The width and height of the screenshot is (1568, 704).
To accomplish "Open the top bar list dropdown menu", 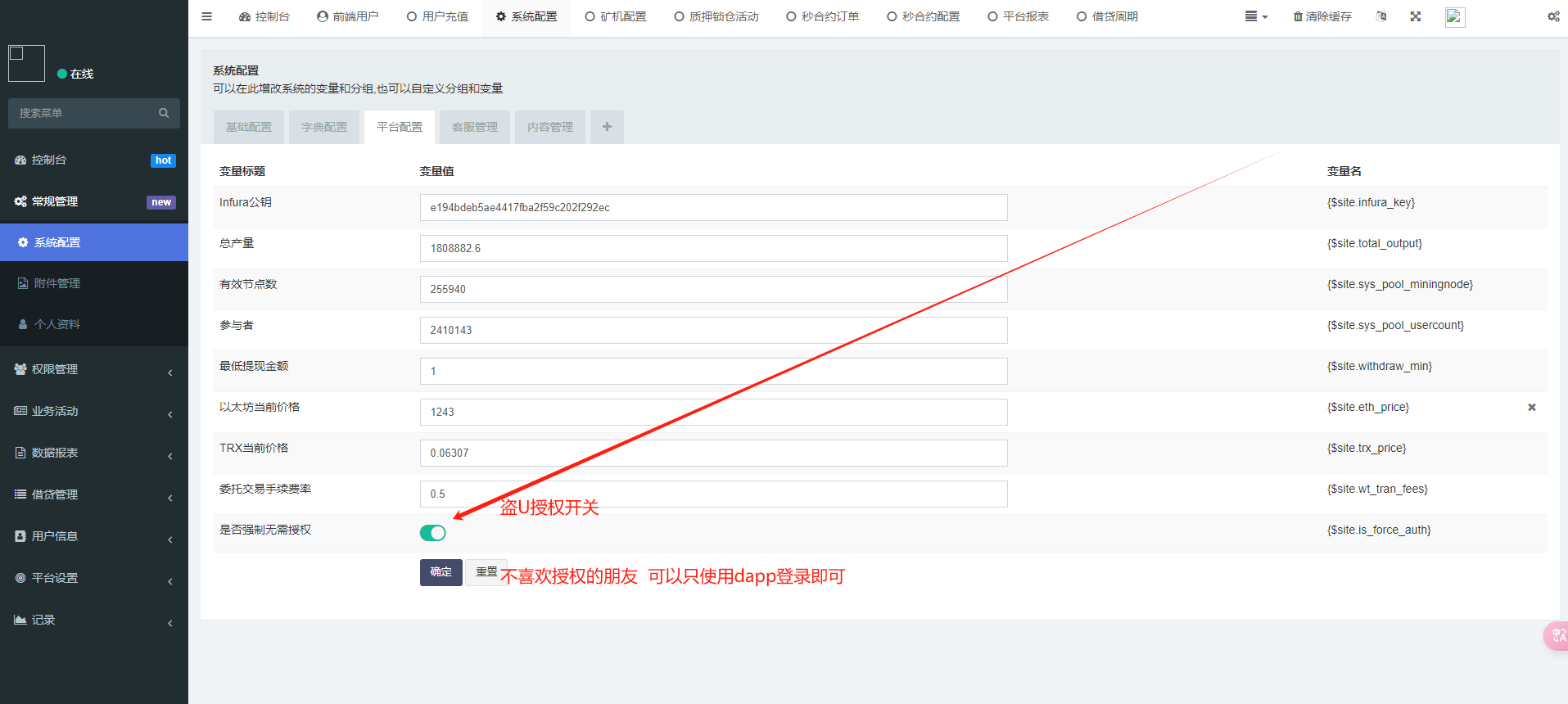I will [1255, 16].
